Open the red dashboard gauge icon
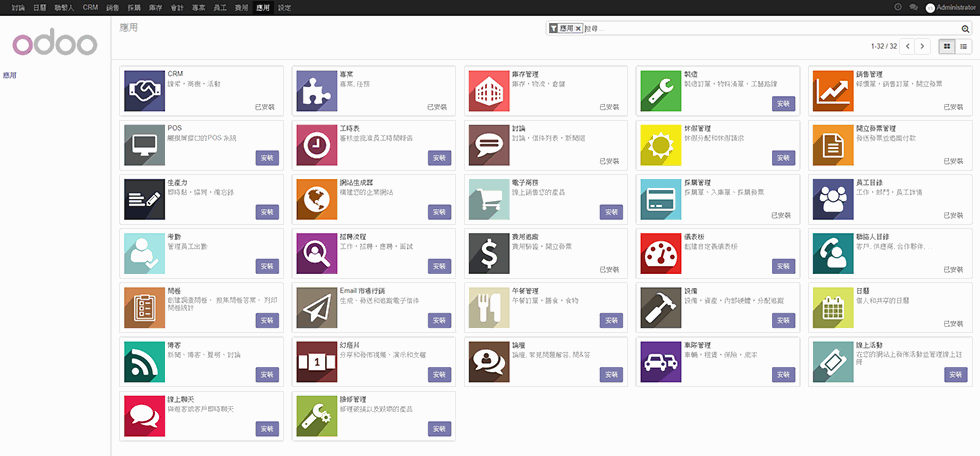980x456 pixels. pos(660,252)
